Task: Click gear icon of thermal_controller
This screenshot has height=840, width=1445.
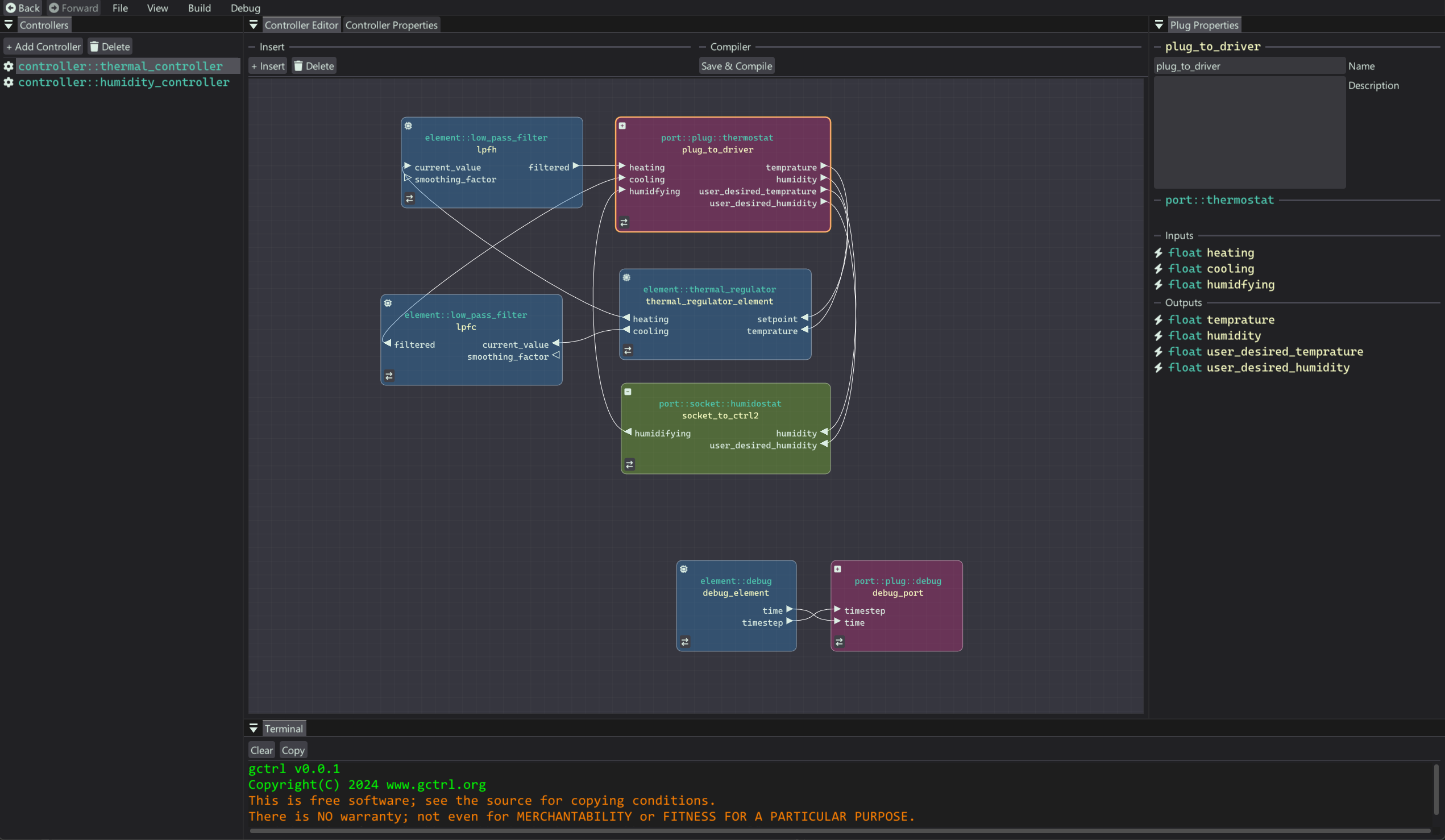Action: [x=9, y=66]
